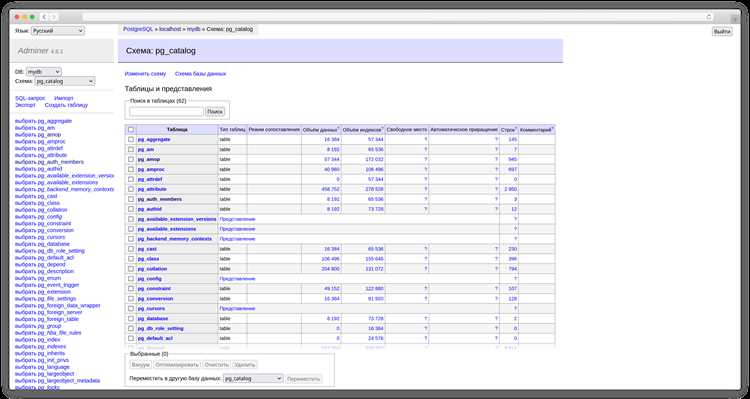Select выбрать pg_language in the sidebar
The width and height of the screenshot is (750, 399).
[x=43, y=367]
